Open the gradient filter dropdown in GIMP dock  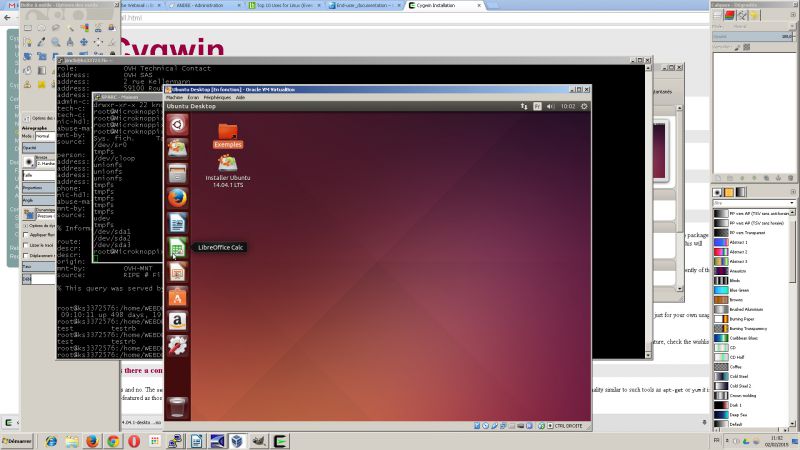(x=754, y=203)
